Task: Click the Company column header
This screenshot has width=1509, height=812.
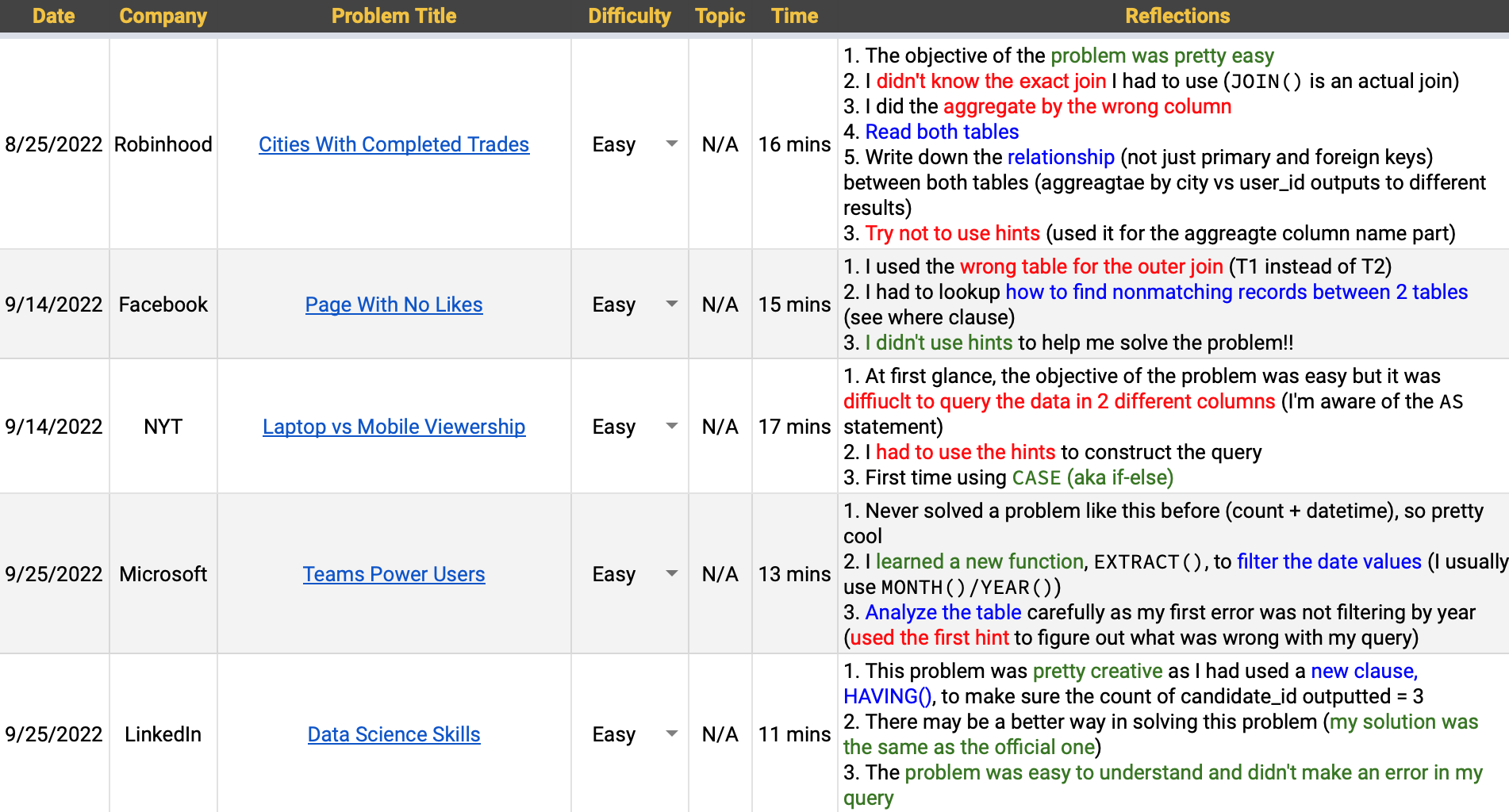Action: (x=163, y=16)
